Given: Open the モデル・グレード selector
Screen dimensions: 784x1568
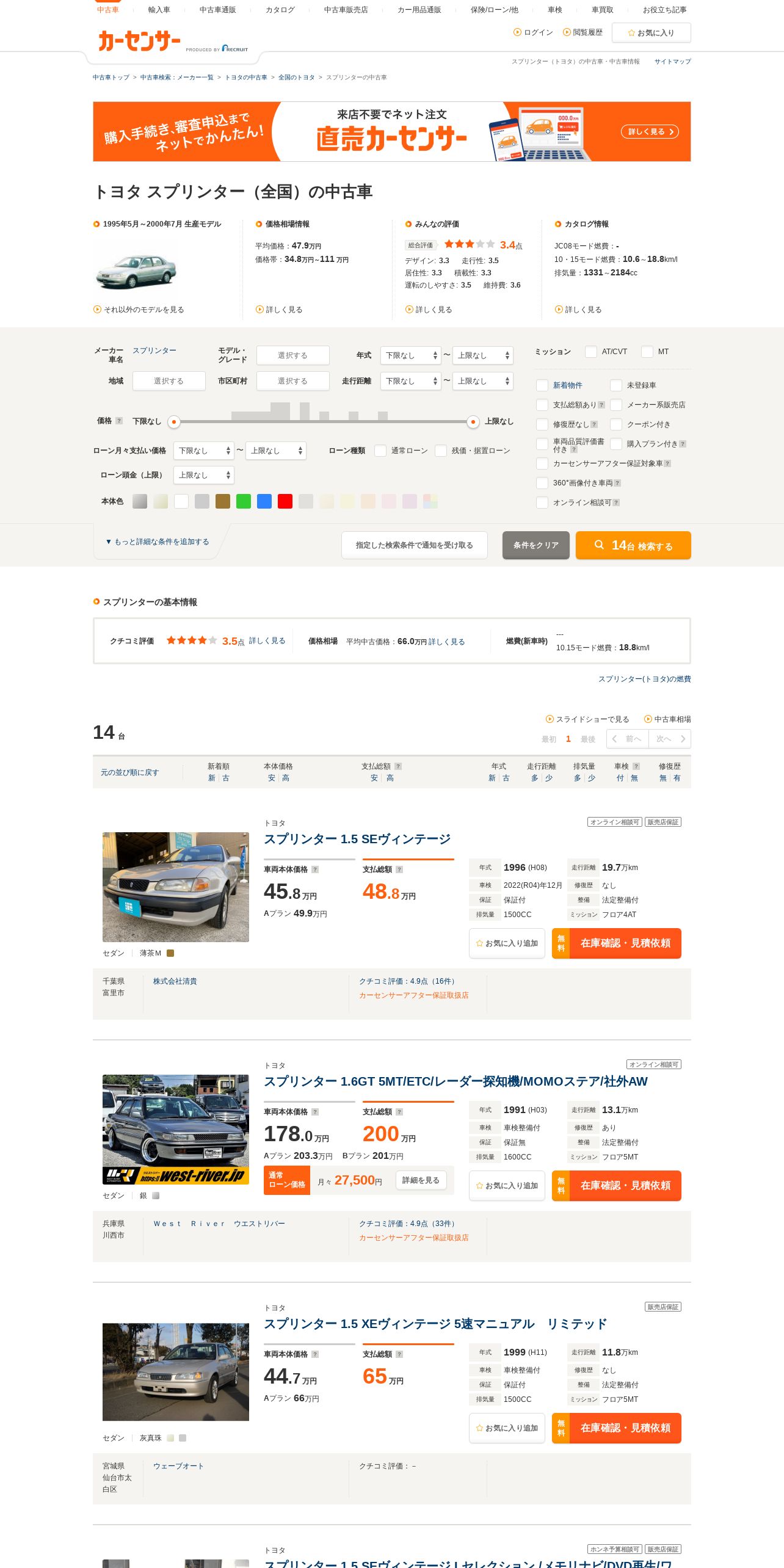Looking at the screenshot, I should click(x=293, y=355).
